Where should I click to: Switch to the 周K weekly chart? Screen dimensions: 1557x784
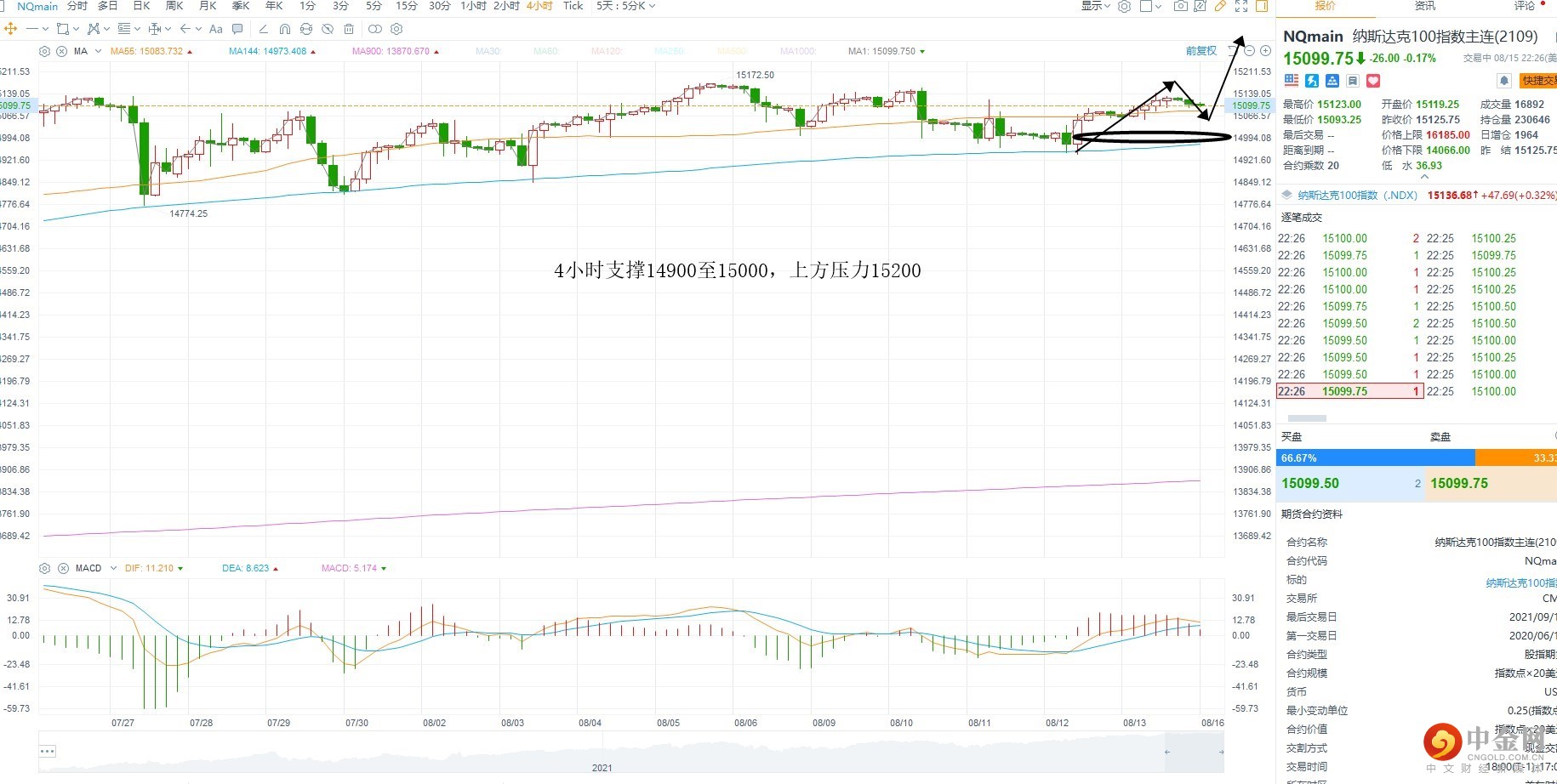pyautogui.click(x=174, y=6)
